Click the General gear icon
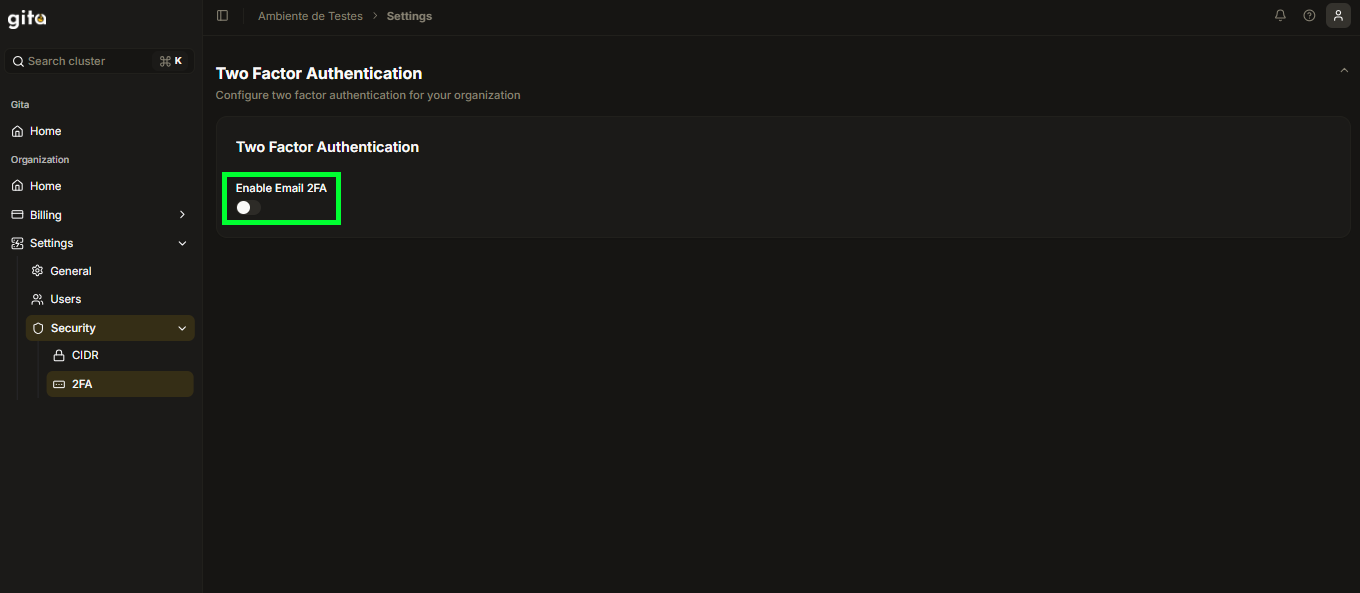The image size is (1360, 593). click(x=38, y=271)
